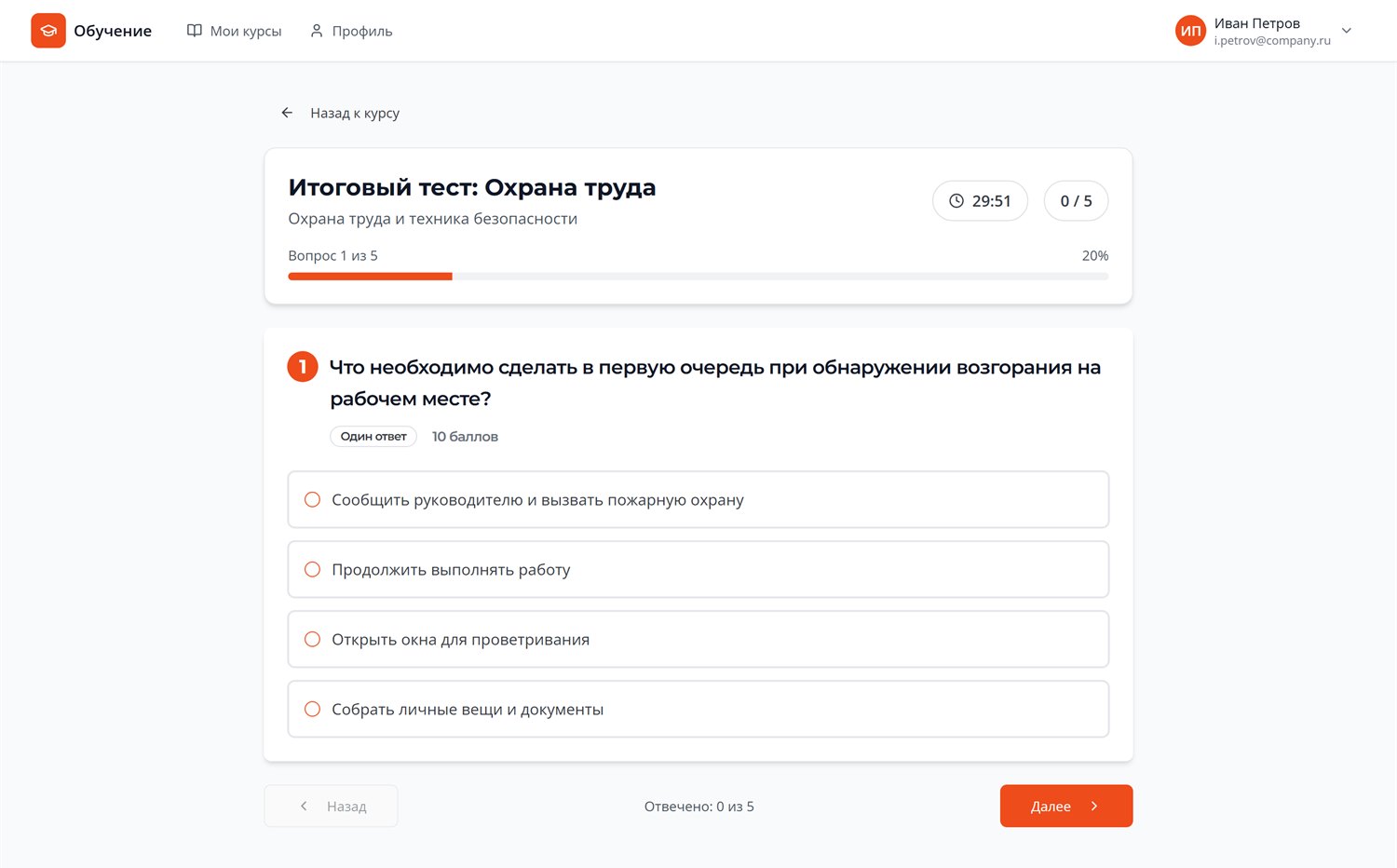Click the Один ответ badge
The image size is (1397, 868).
[373, 437]
